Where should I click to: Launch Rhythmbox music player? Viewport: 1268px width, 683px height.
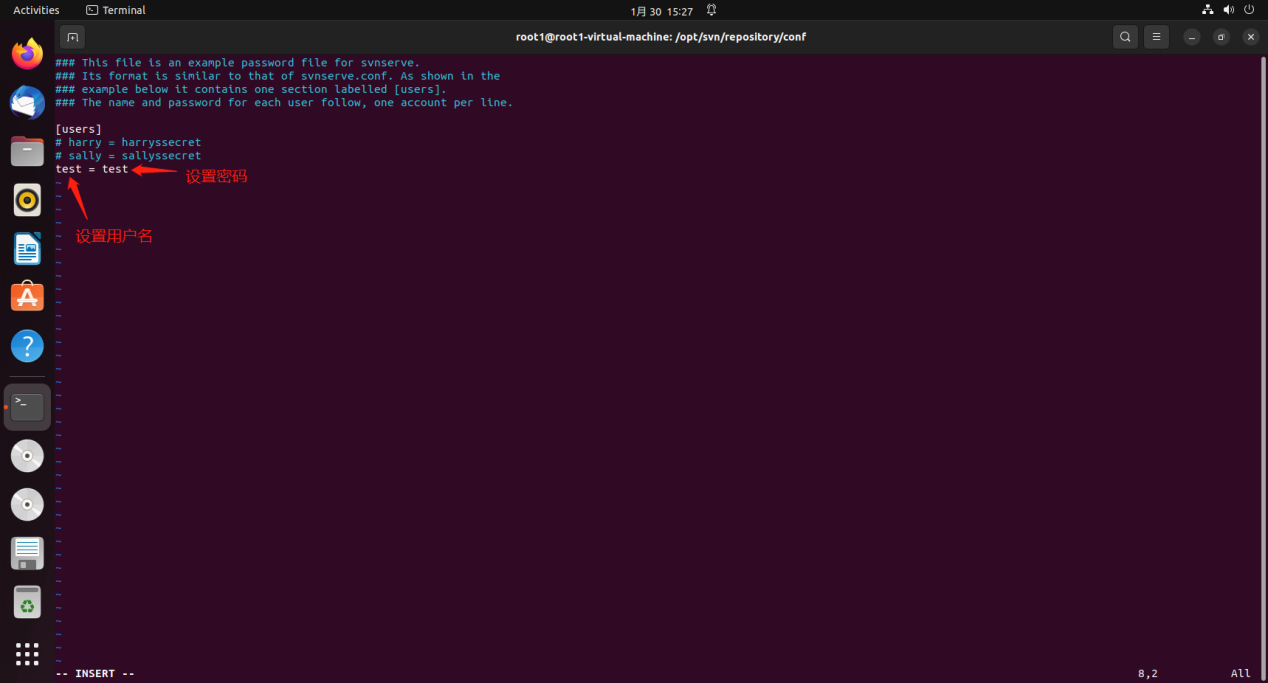pos(27,200)
